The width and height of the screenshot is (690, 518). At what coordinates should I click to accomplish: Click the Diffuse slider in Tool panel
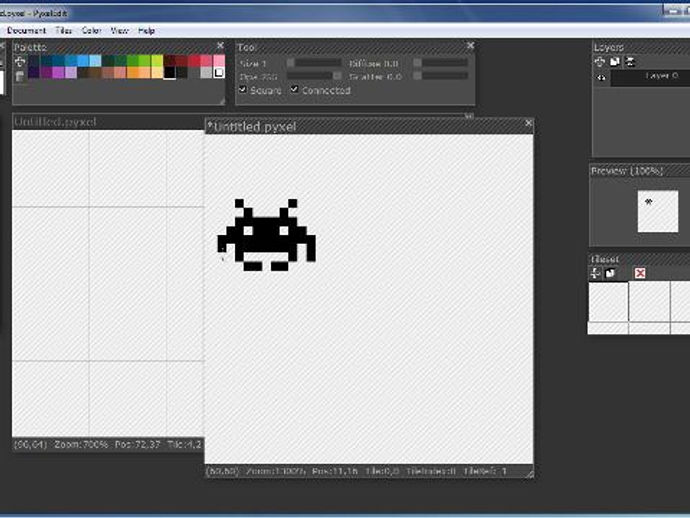[440, 63]
